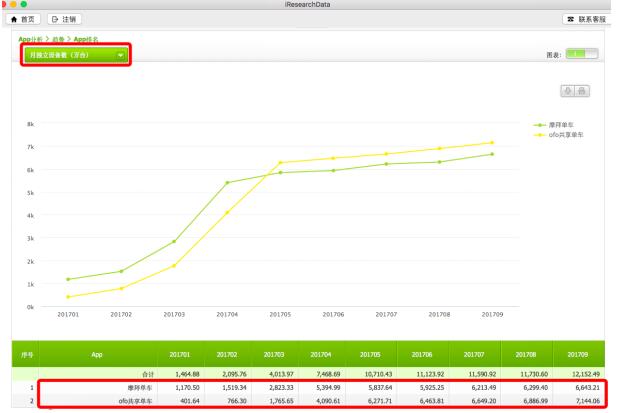
Task: Click green 摩拜单车 data point at 201701
Action: (x=68, y=279)
